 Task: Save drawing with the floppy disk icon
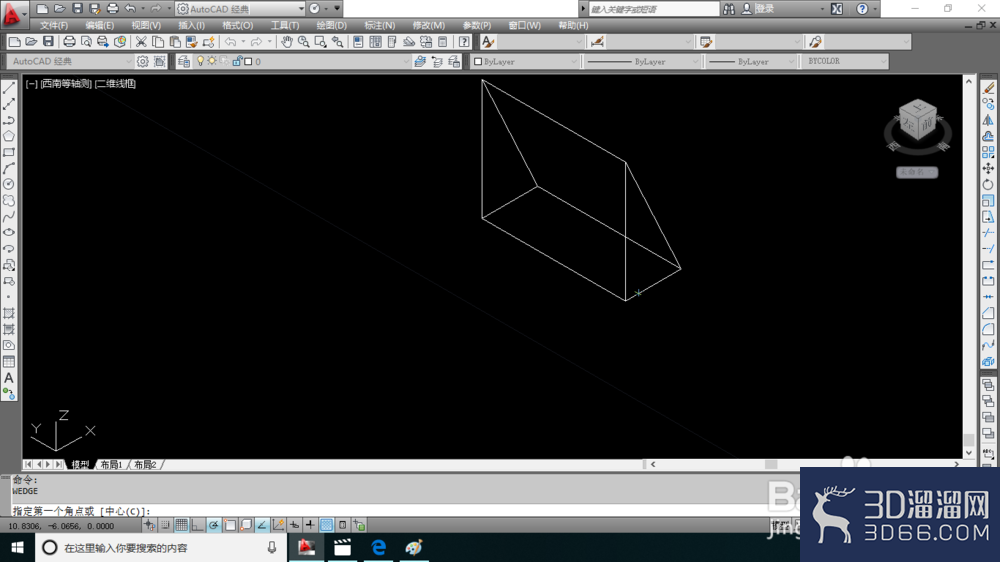pyautogui.click(x=48, y=42)
